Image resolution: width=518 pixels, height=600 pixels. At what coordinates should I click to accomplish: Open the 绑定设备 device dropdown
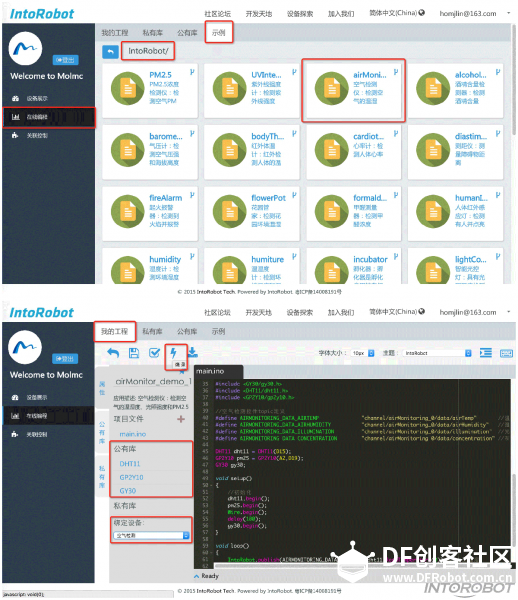pyautogui.click(x=151, y=536)
